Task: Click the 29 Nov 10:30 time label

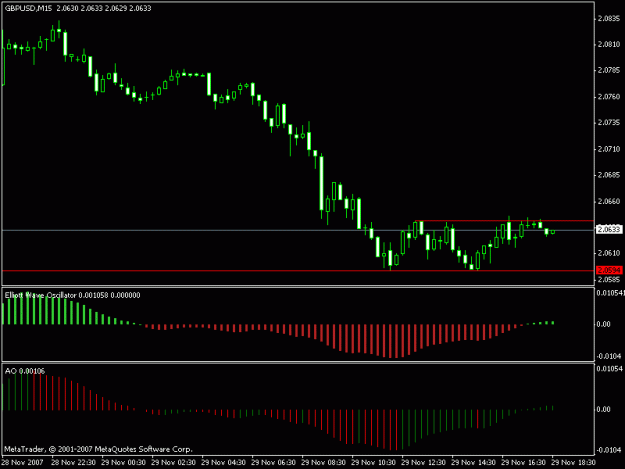Action: [x=373, y=462]
